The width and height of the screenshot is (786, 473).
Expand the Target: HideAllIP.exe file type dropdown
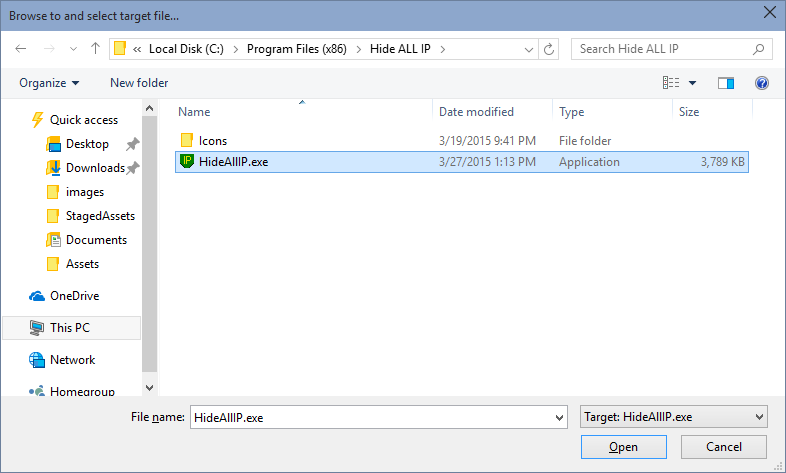click(x=673, y=417)
